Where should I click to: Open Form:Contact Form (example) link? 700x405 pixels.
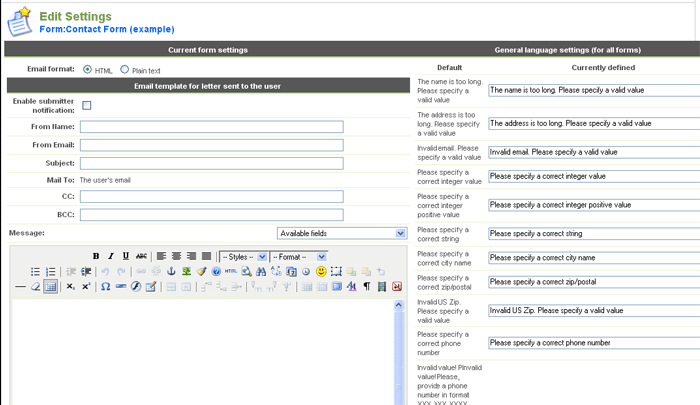pyautogui.click(x=107, y=29)
